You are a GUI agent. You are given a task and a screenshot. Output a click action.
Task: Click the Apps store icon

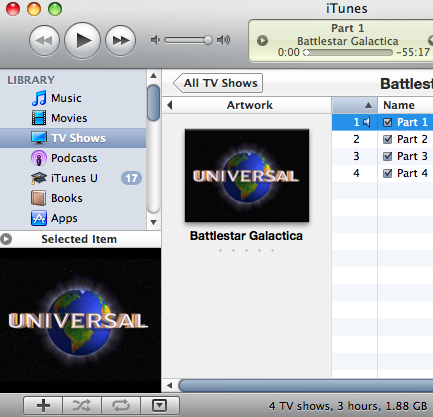click(39, 218)
